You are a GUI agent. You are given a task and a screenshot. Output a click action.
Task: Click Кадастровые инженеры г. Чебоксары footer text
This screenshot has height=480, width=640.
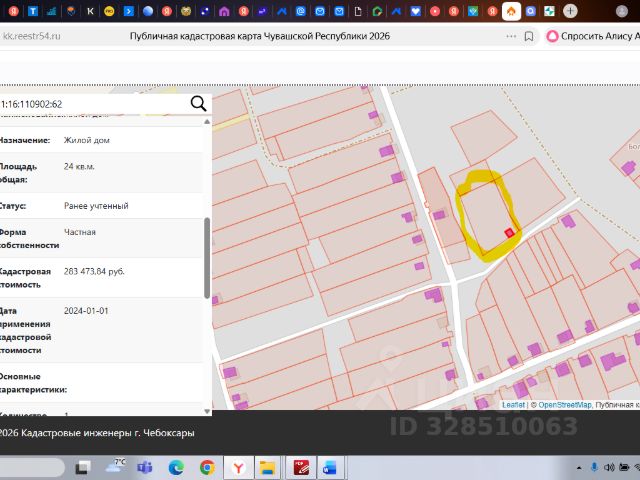click(107, 433)
